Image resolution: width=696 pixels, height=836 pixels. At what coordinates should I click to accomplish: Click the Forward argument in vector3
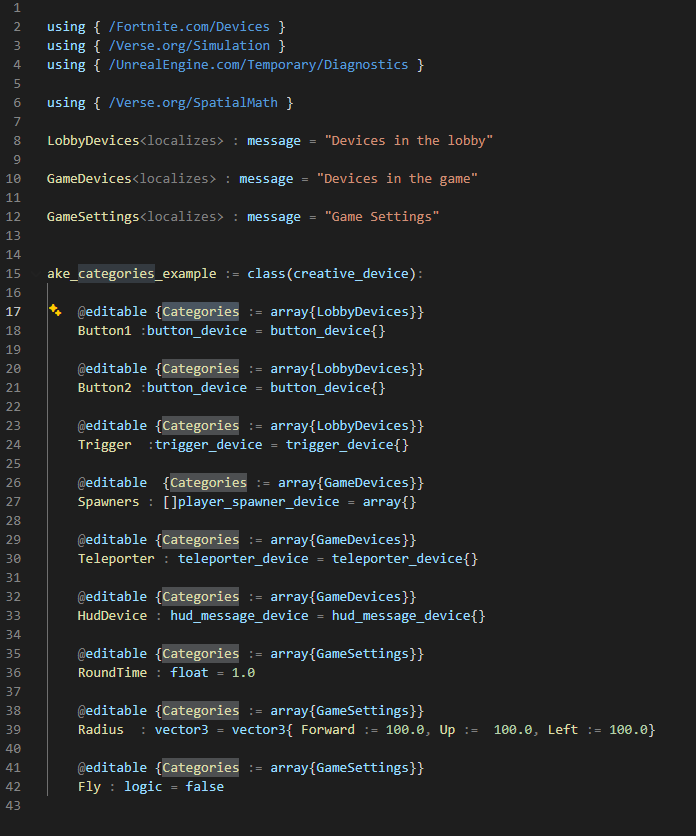pos(328,730)
